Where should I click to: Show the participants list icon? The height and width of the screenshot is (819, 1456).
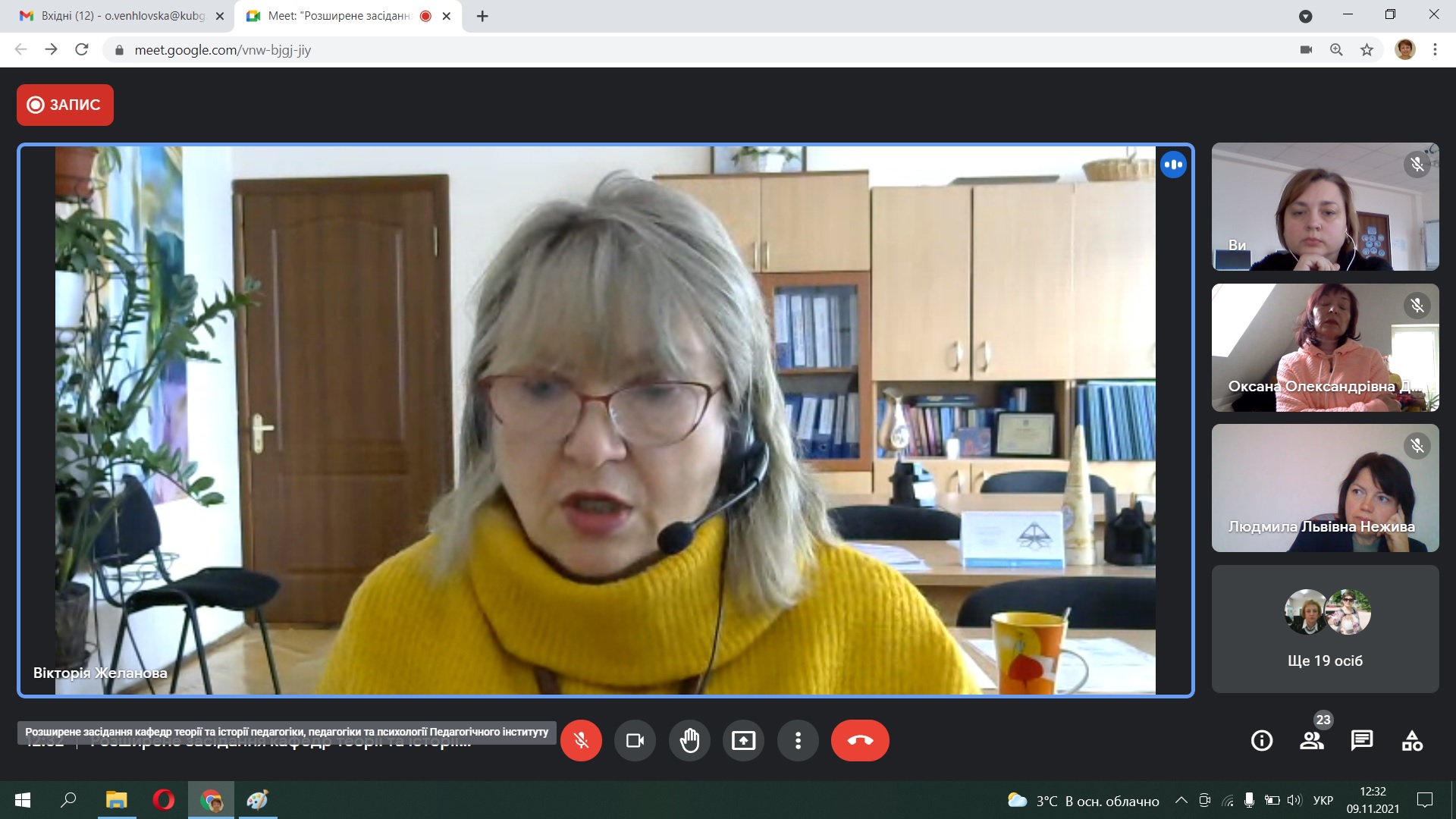coord(1312,740)
